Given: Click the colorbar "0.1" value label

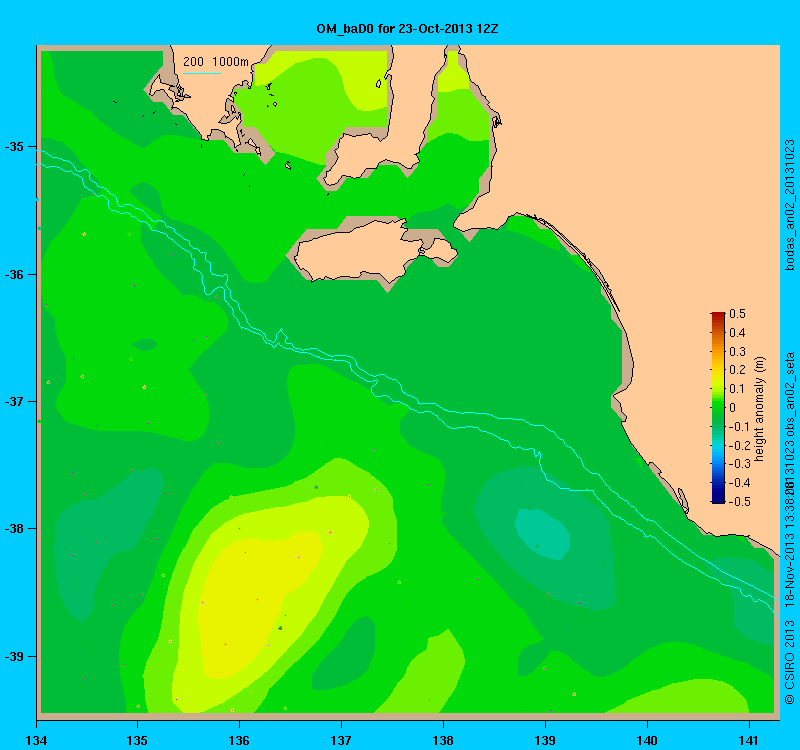Looking at the screenshot, I should 737,389.
